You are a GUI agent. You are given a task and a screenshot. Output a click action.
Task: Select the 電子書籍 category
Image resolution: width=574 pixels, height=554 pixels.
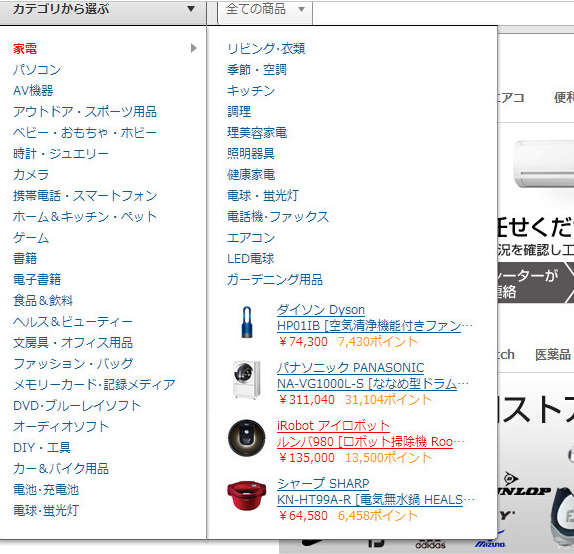[37, 279]
